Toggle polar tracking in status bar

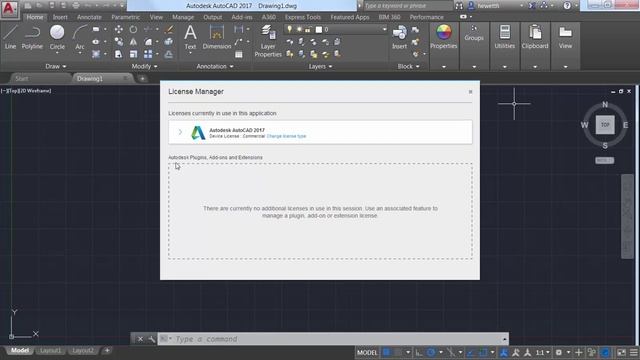[x=431, y=352]
